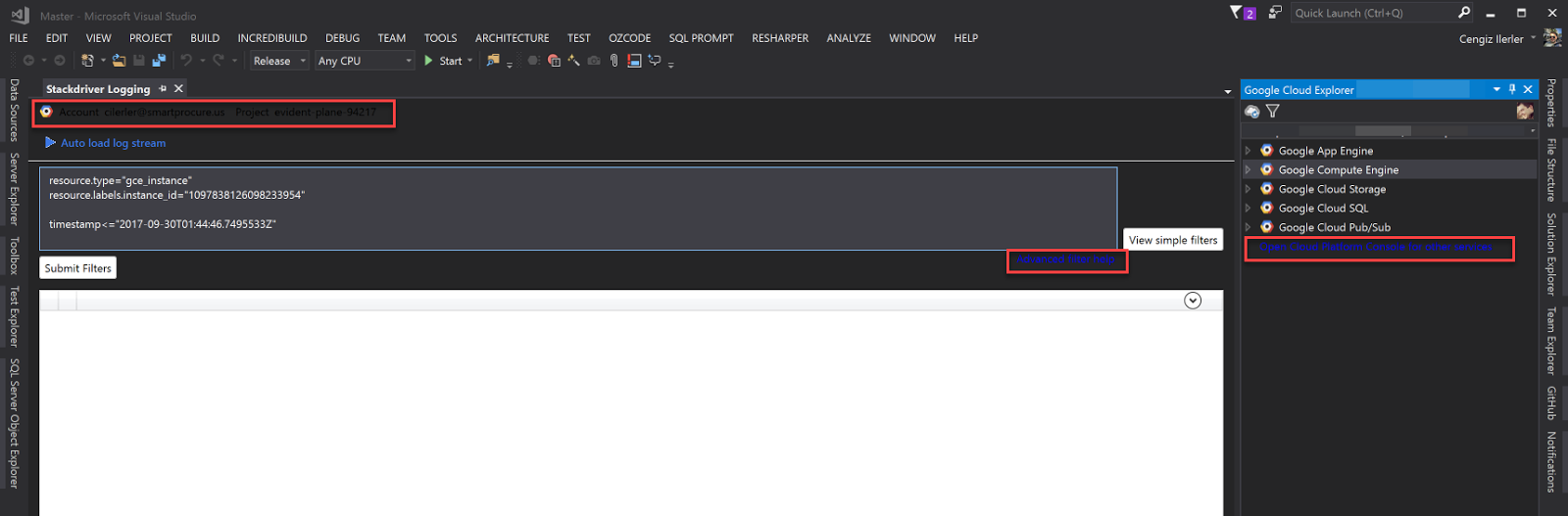Click the Undo arrow in toolbar
The height and width of the screenshot is (516, 1568).
pos(186,61)
